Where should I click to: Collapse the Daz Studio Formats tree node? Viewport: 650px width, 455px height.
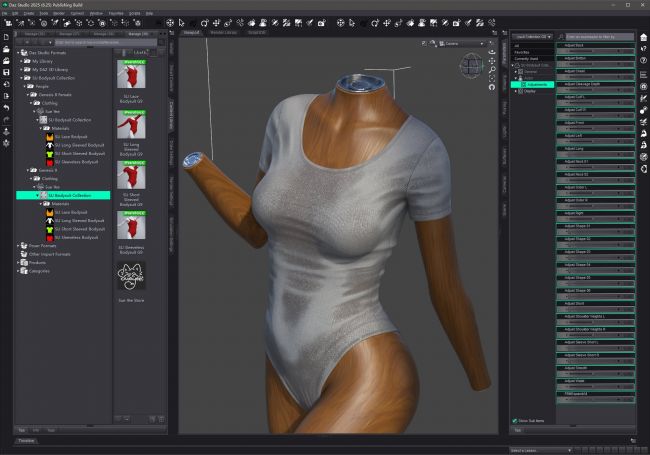pos(20,52)
